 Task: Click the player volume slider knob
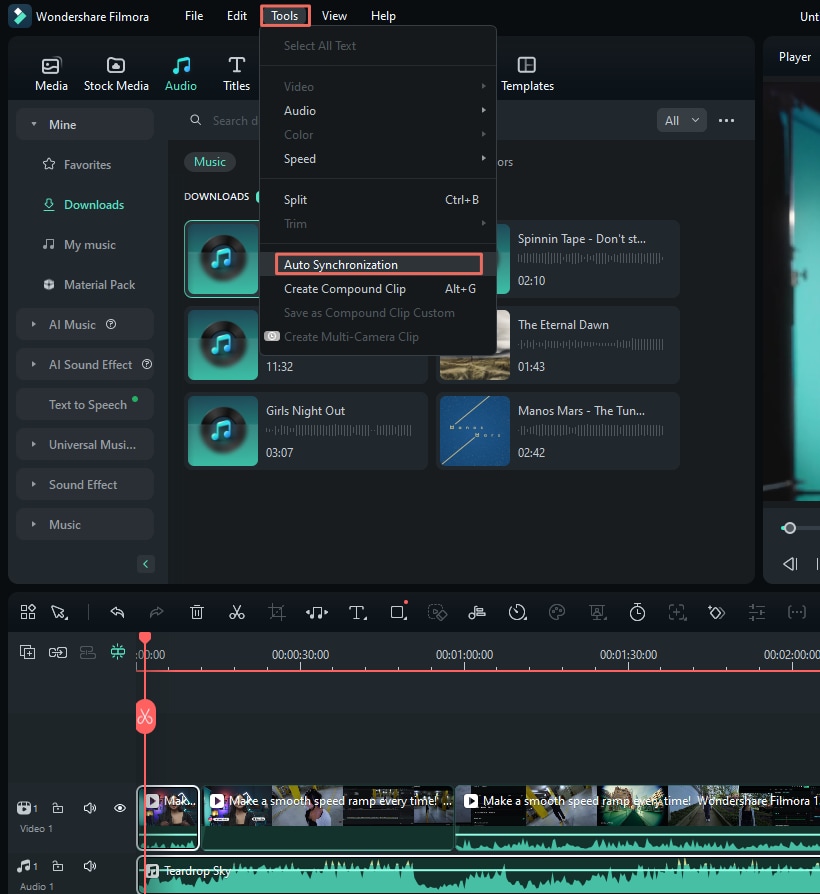pyautogui.click(x=789, y=528)
